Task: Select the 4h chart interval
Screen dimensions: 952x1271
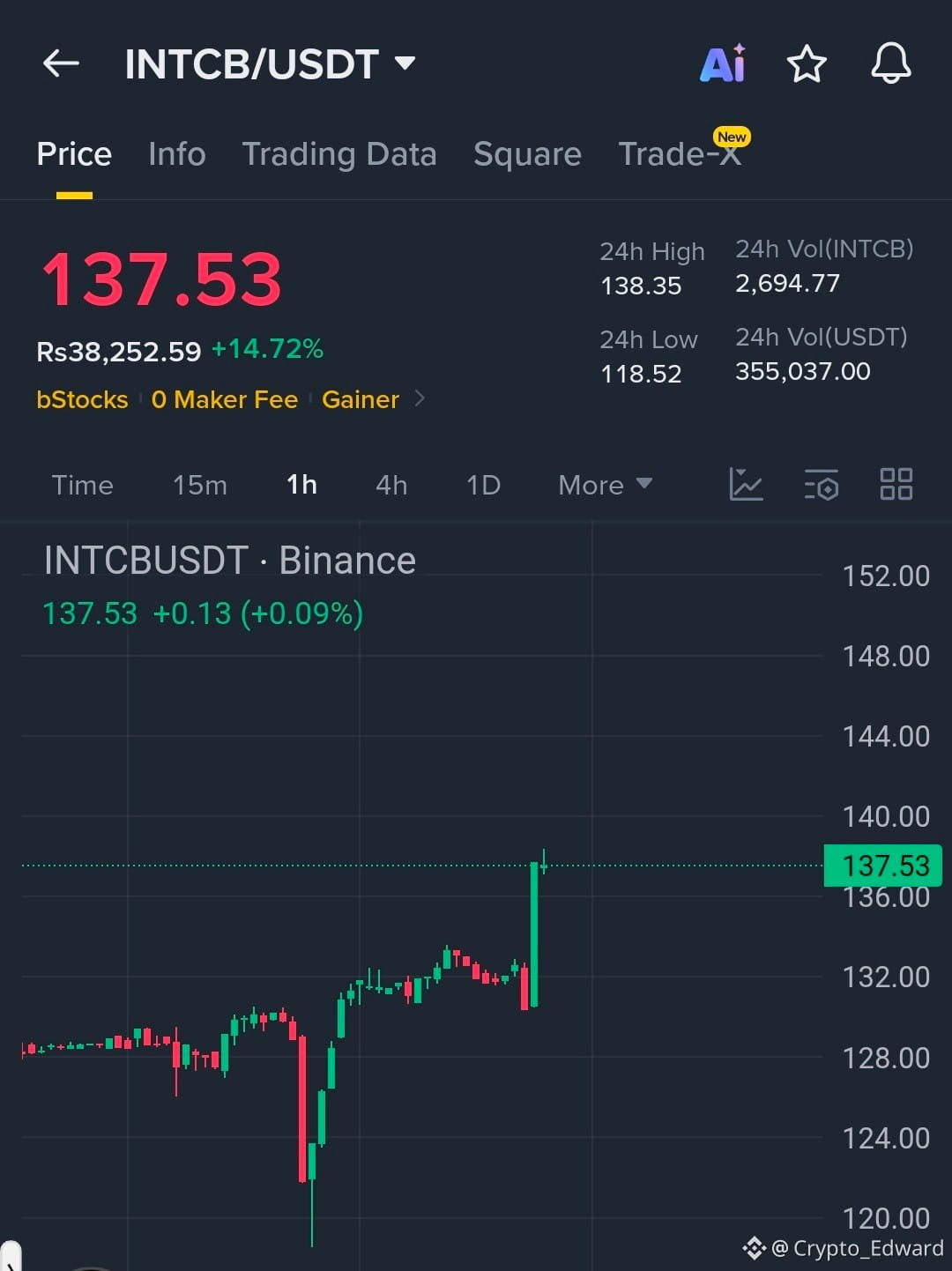Action: coord(391,485)
